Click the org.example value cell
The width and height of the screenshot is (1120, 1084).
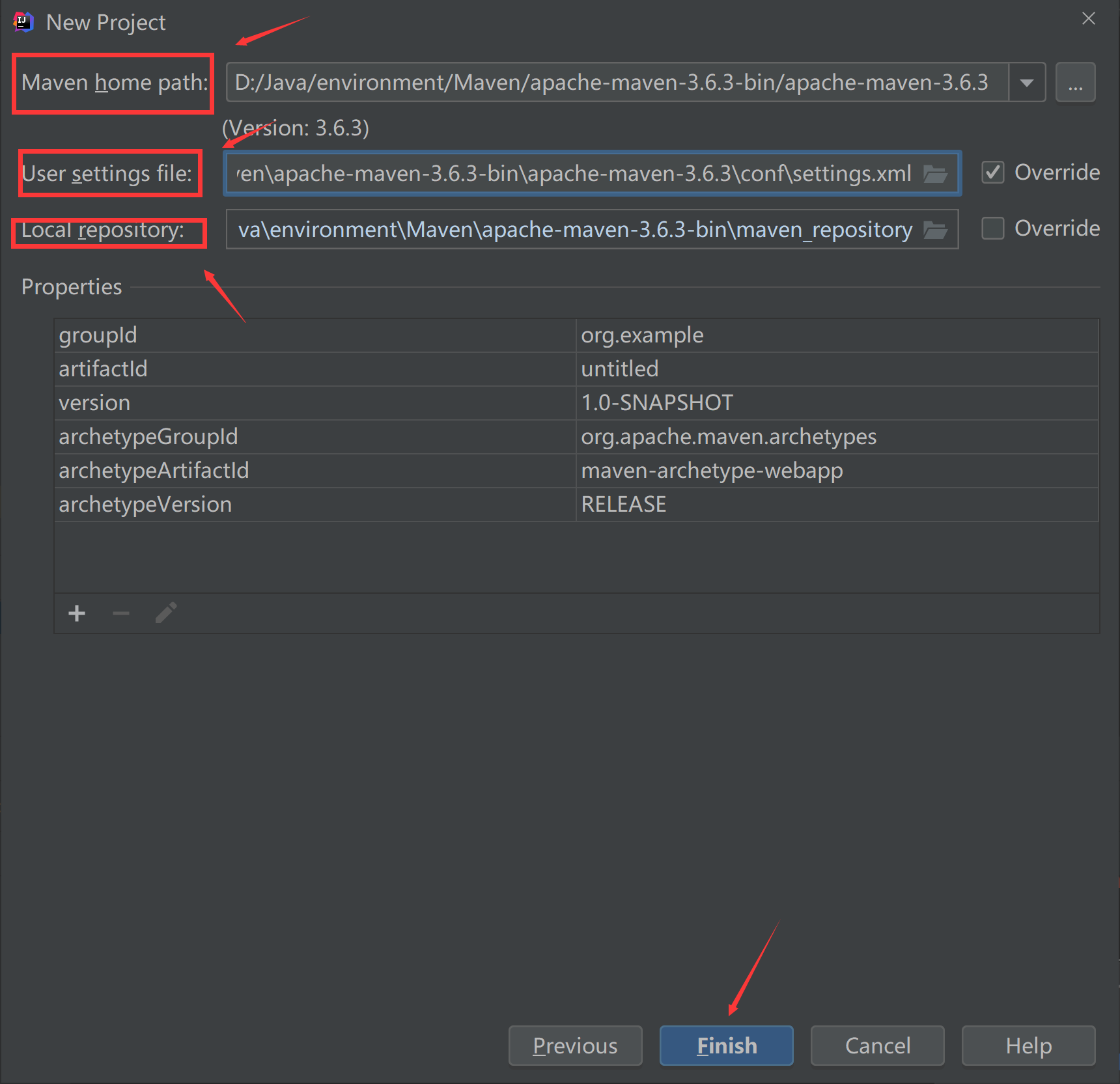(837, 335)
